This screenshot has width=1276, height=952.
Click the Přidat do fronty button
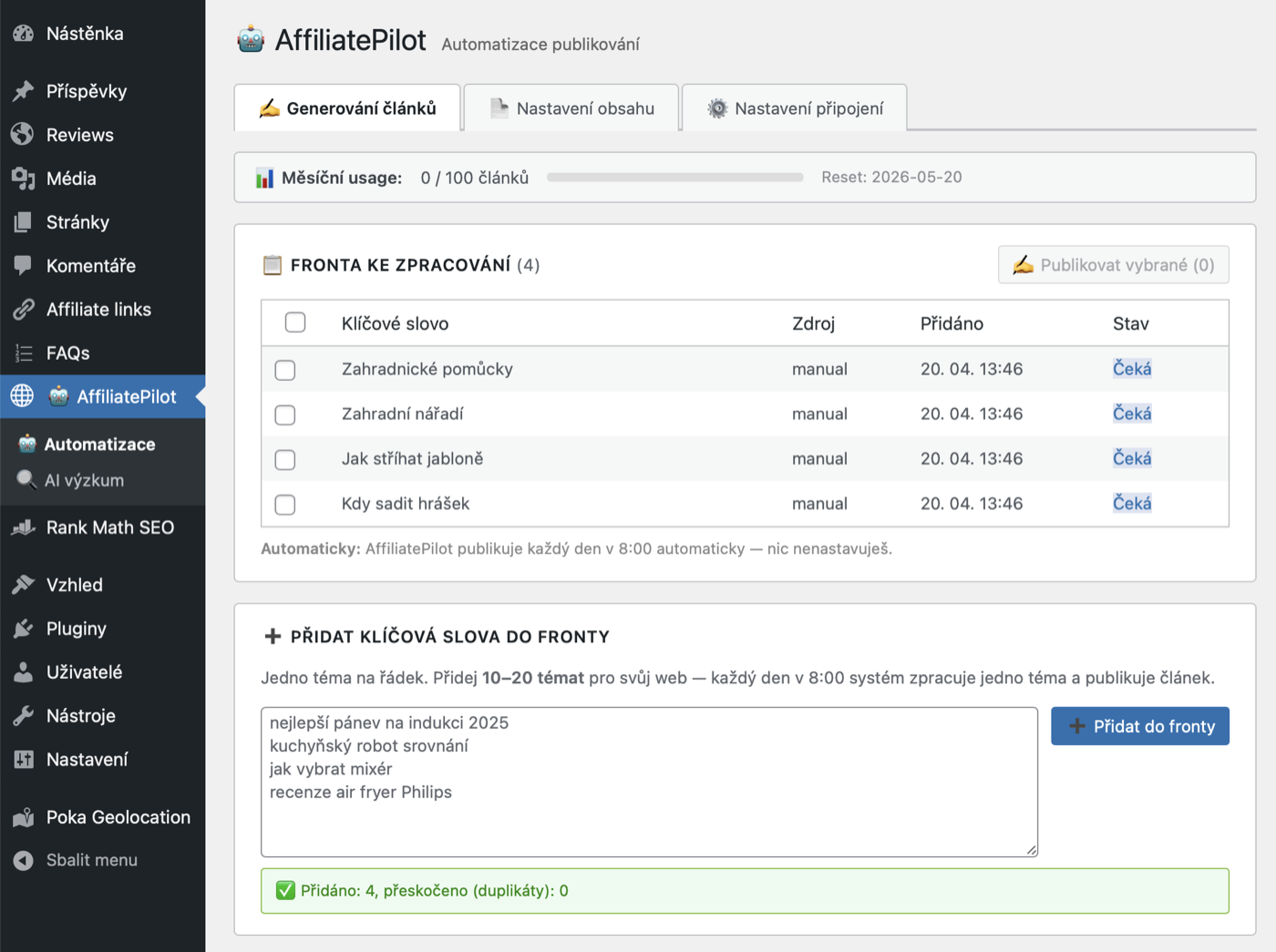[x=1140, y=726]
